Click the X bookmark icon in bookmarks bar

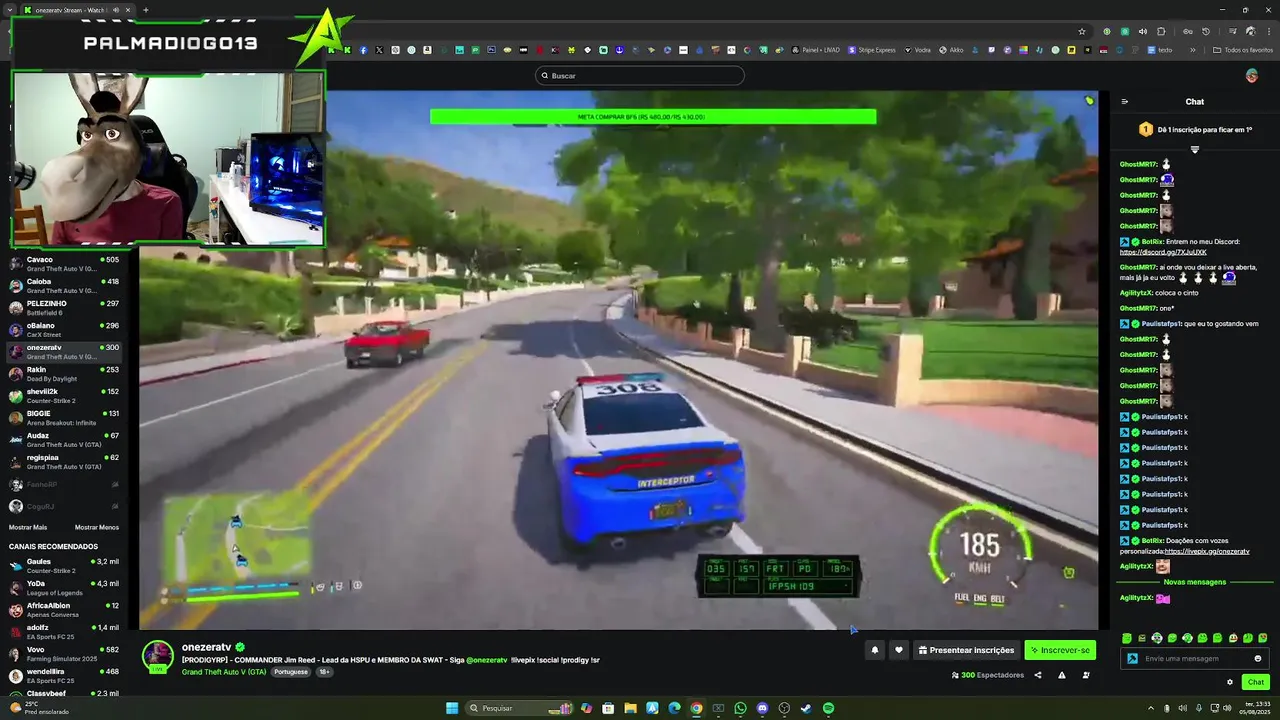(x=379, y=50)
